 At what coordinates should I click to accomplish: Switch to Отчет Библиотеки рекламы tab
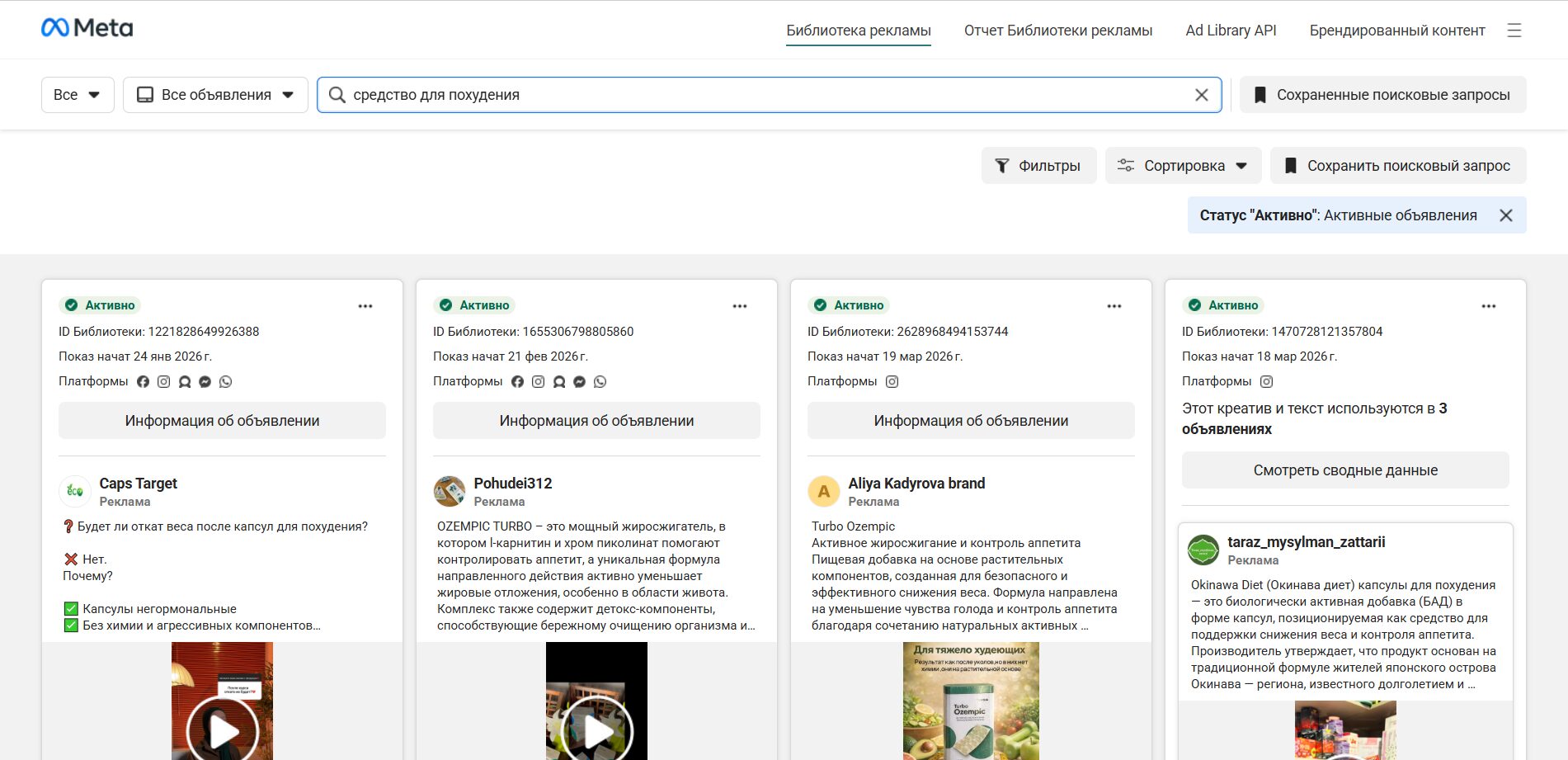click(1057, 31)
